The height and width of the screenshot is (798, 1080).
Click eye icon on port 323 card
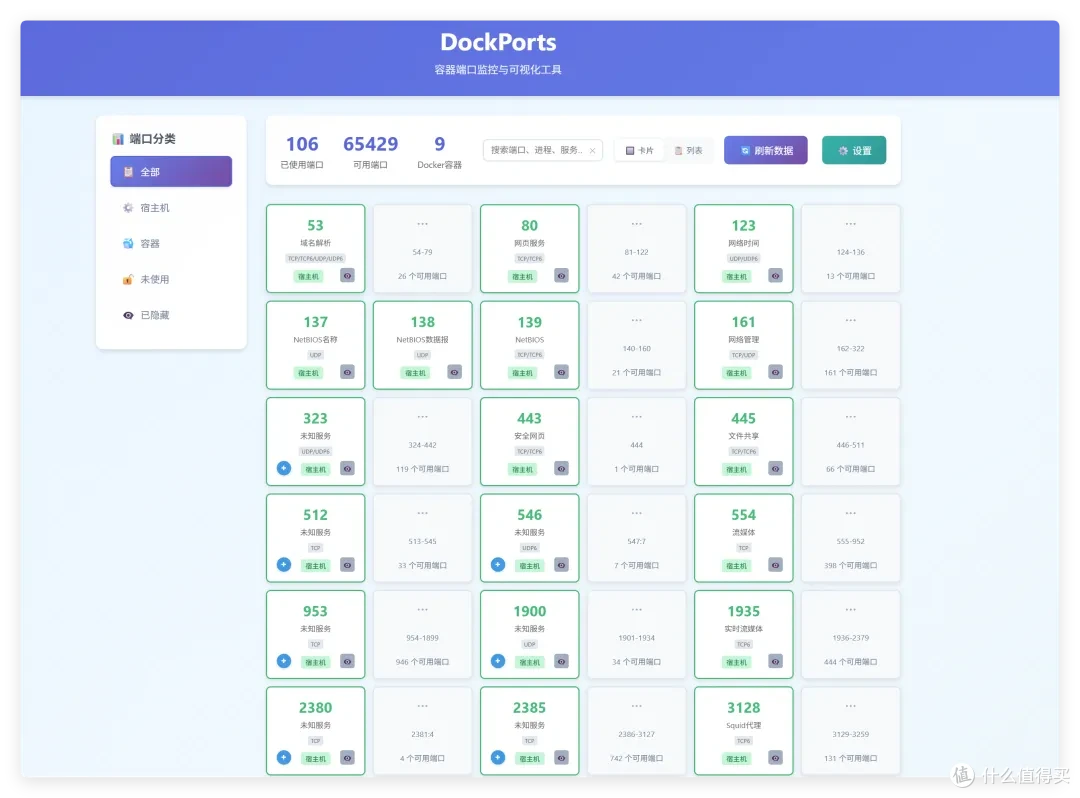pyautogui.click(x=348, y=469)
